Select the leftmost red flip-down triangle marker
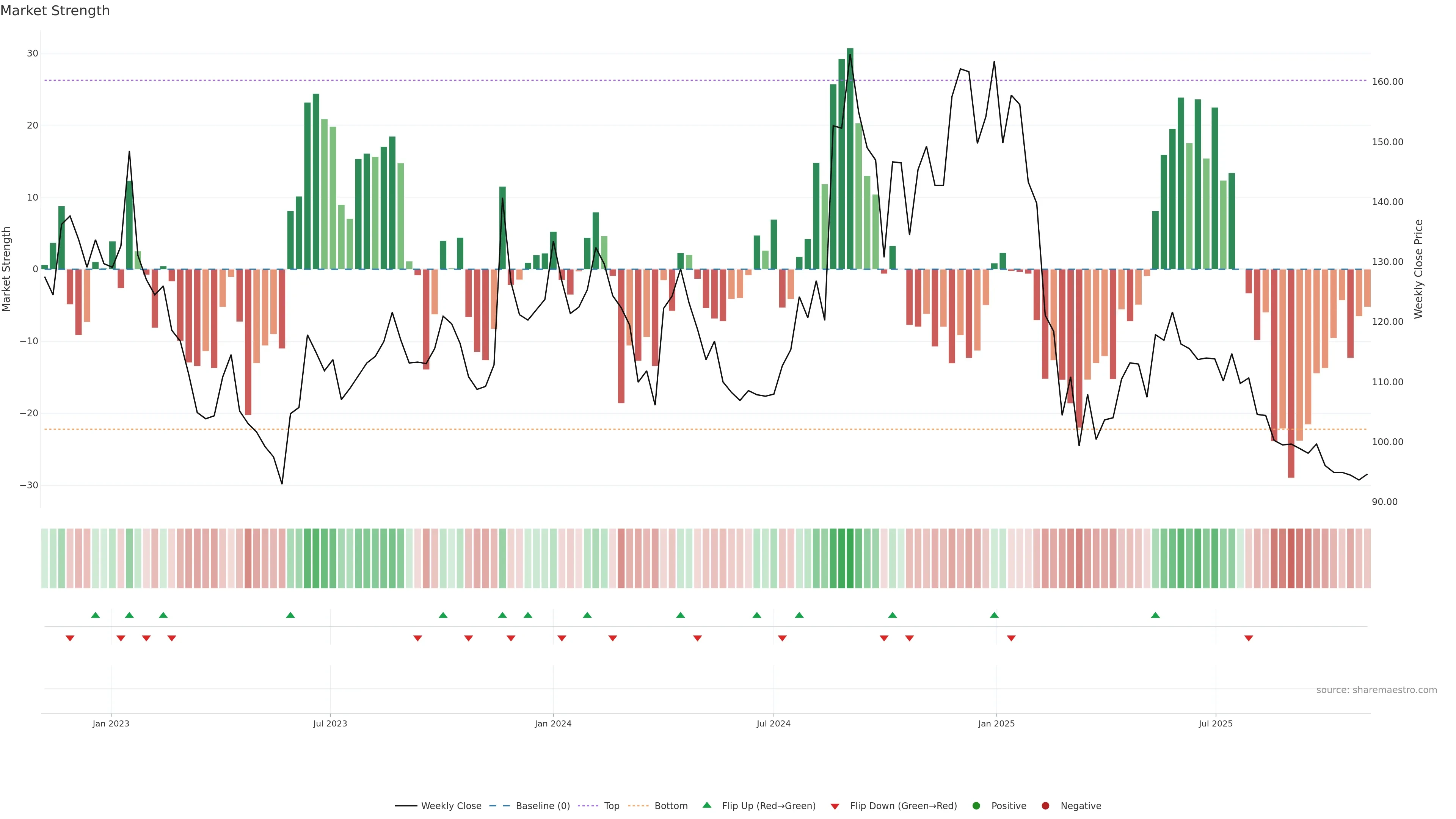Screen dimensions: 1456x819 click(70, 638)
